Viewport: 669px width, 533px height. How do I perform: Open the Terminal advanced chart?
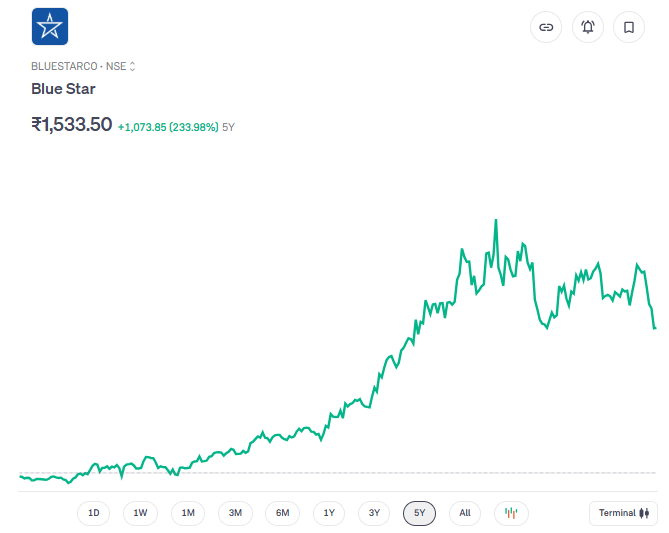tap(623, 513)
